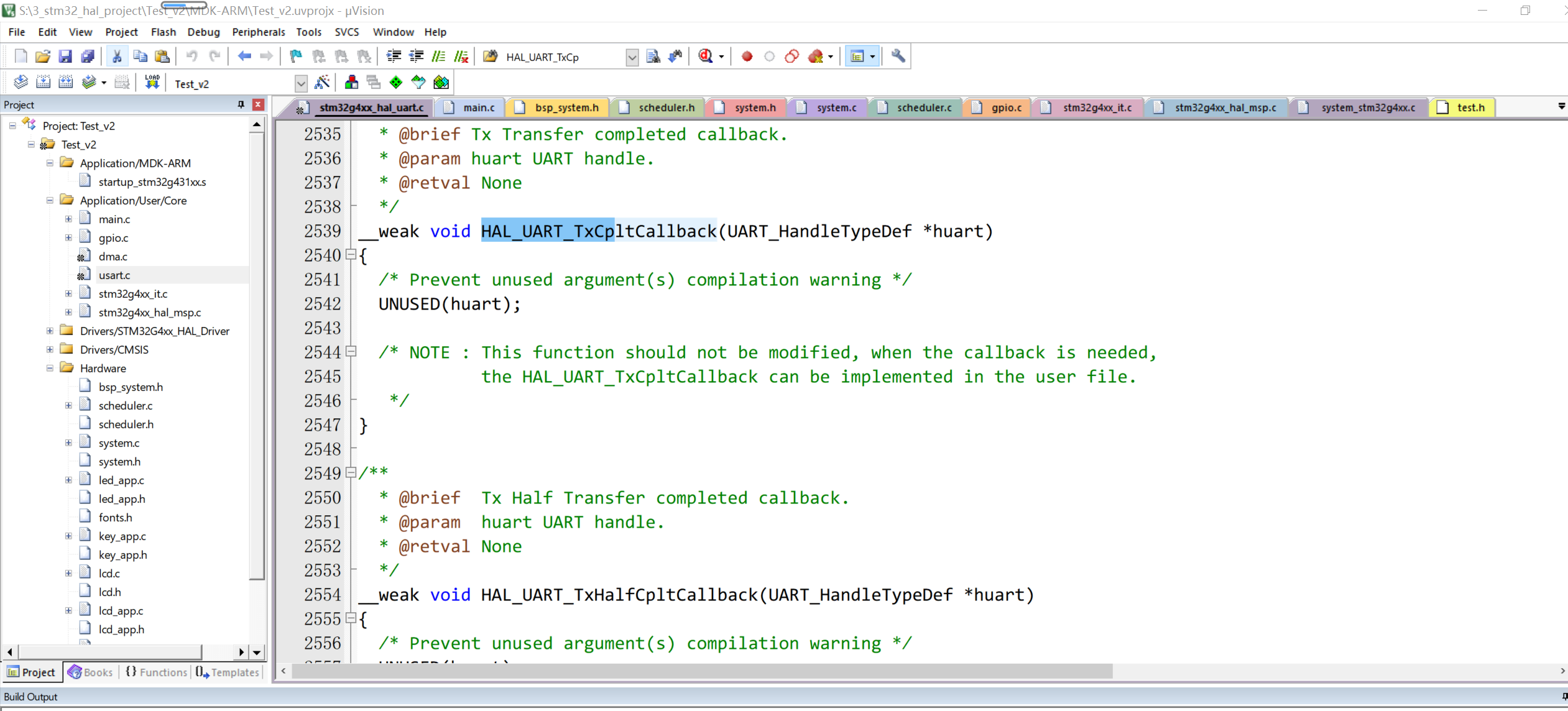The height and width of the screenshot is (711, 1568).
Task: Collapse comment fold at line 2549
Action: coord(351,472)
